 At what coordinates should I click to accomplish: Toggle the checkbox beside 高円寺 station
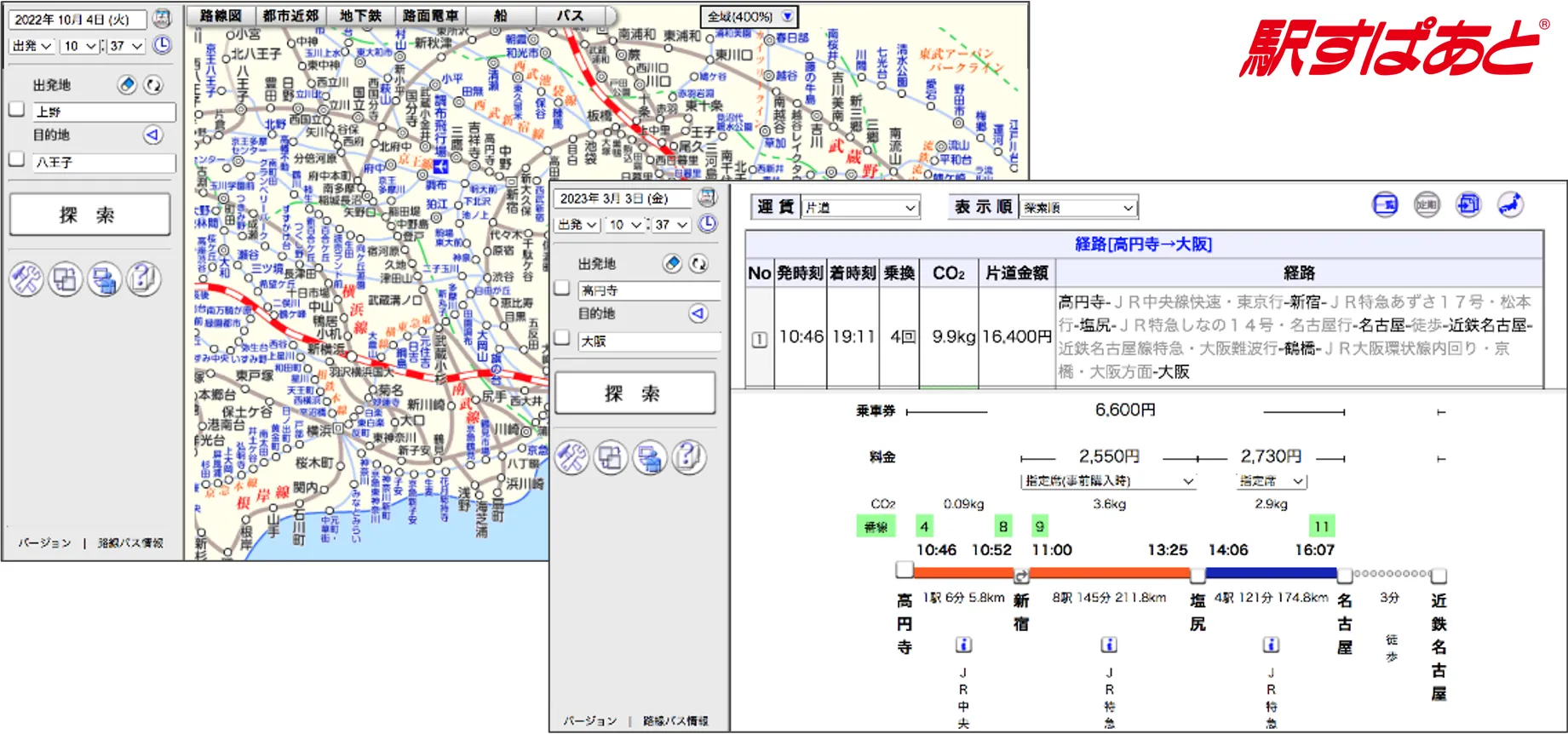(x=562, y=289)
